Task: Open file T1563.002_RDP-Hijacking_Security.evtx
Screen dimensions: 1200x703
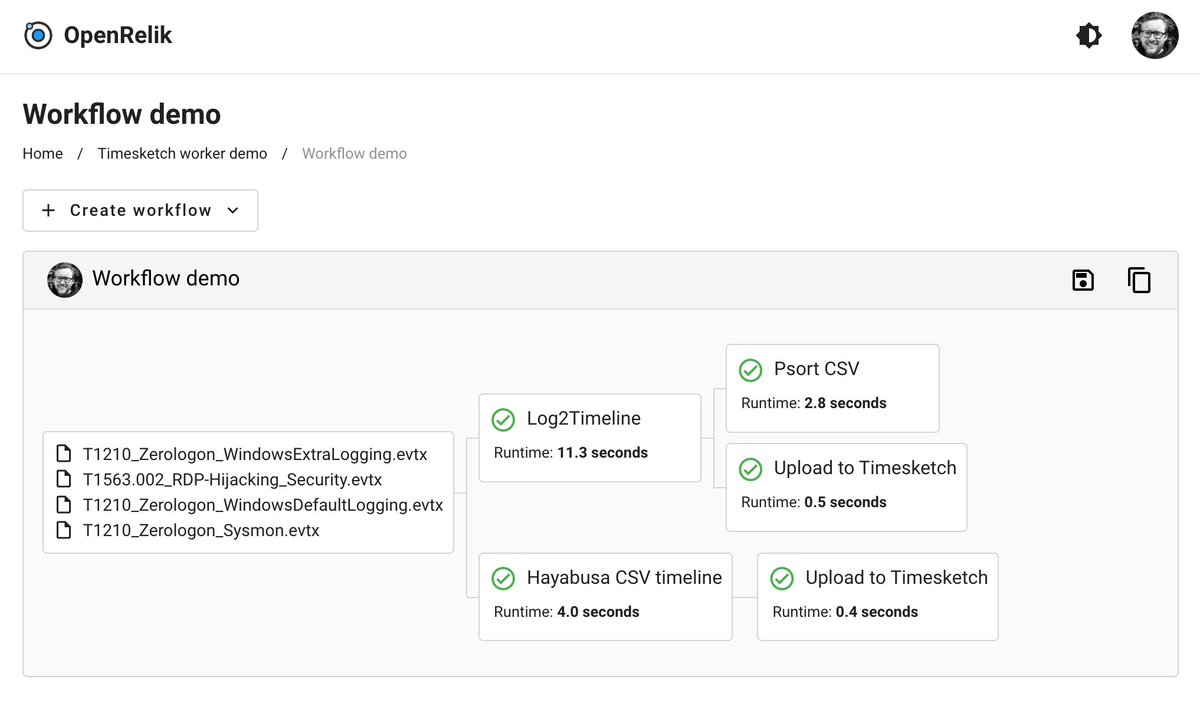Action: click(x=232, y=480)
